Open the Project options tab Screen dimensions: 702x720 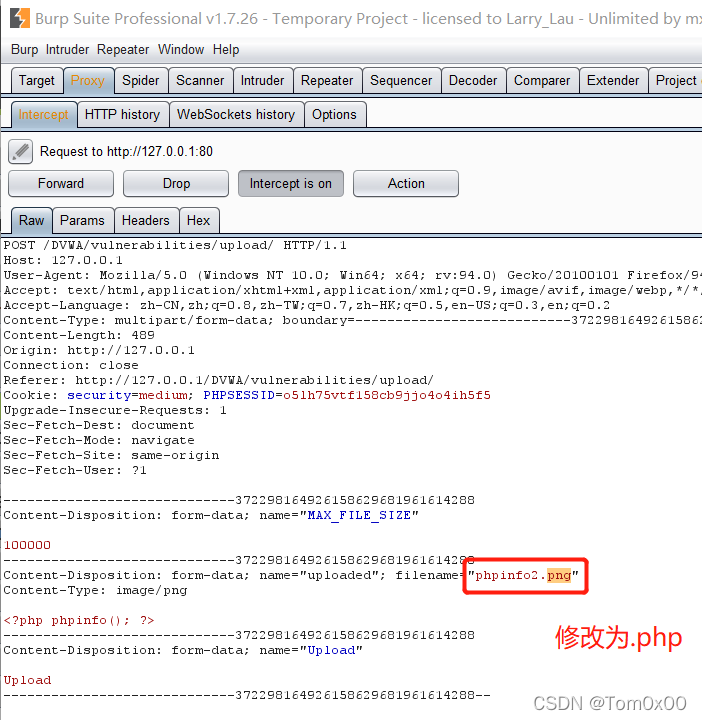pyautogui.click(x=676, y=81)
